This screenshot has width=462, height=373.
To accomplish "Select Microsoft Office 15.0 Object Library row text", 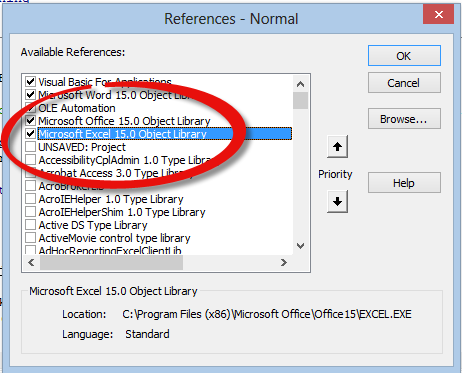I will [x=124, y=121].
